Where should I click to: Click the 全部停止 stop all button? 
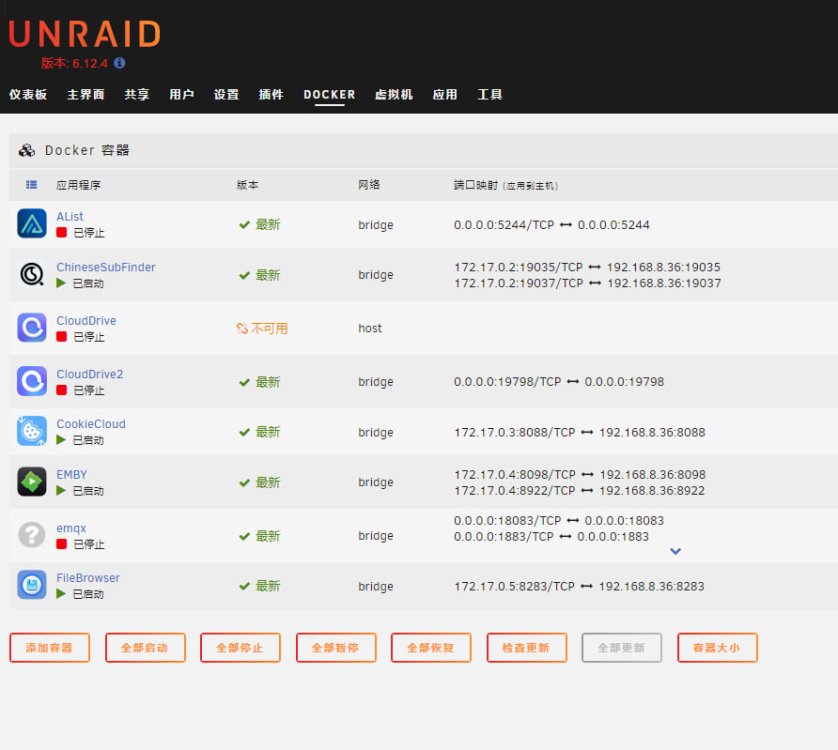pyautogui.click(x=240, y=647)
